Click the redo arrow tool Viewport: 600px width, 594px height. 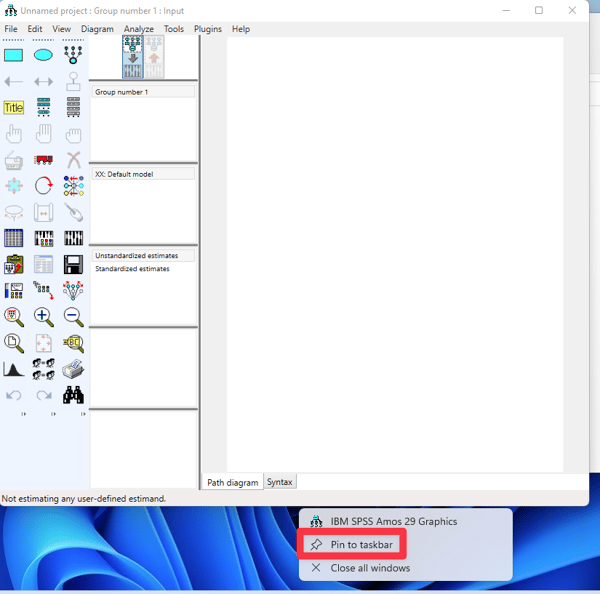click(x=44, y=395)
